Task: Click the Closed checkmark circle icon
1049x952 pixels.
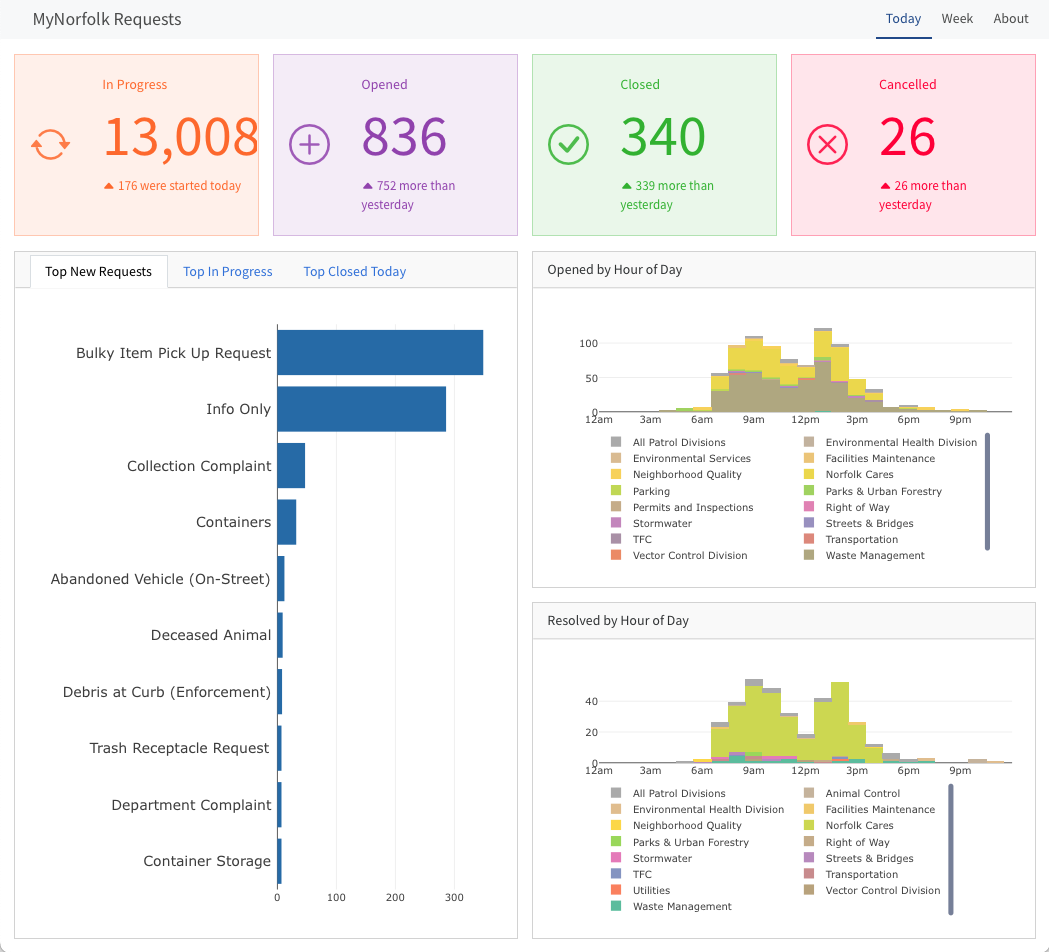Action: [568, 145]
